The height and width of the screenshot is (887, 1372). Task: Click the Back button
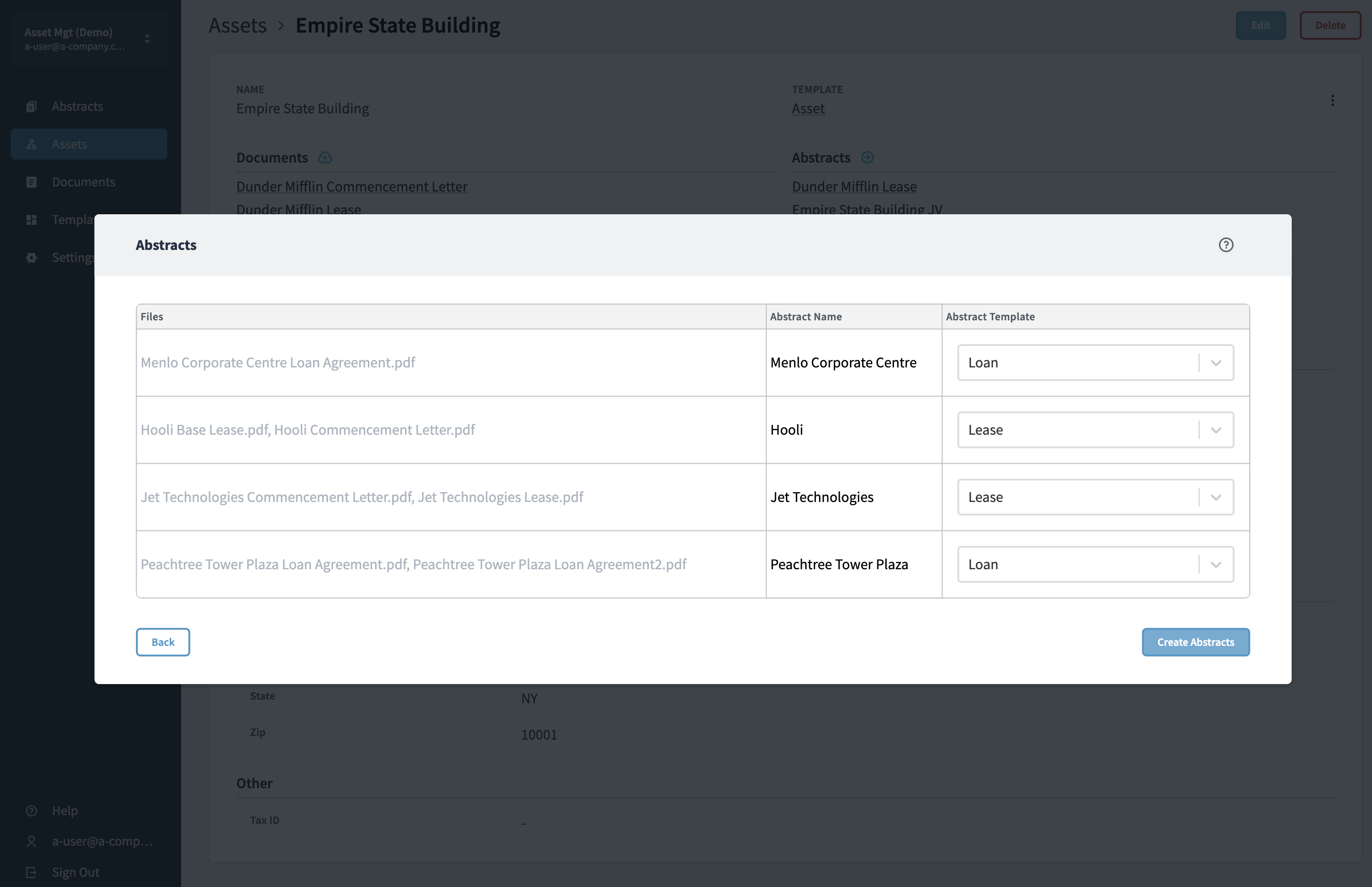pyautogui.click(x=163, y=642)
